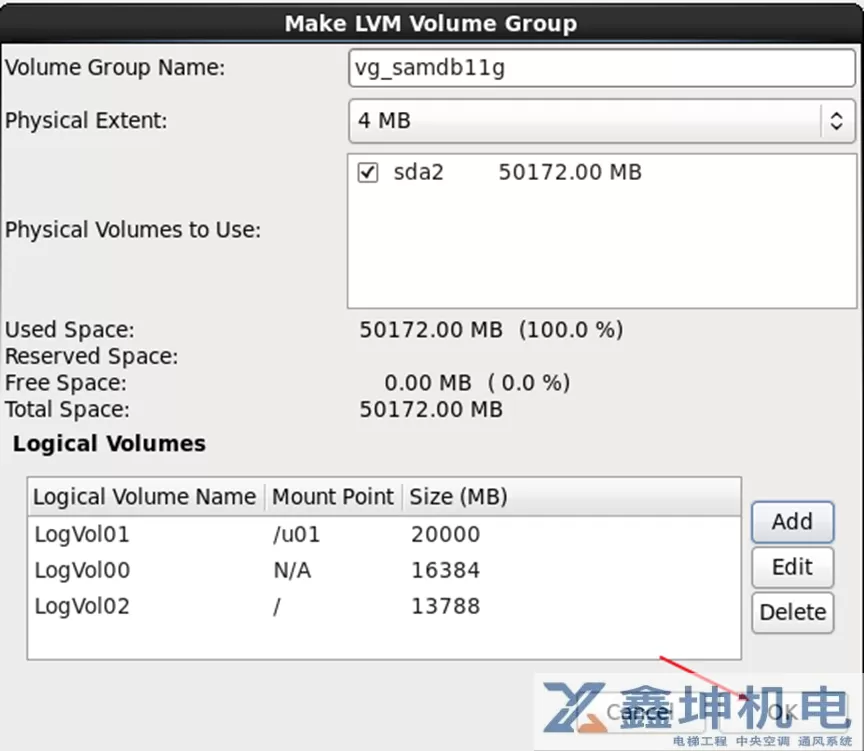The width and height of the screenshot is (864, 751).
Task: Sort by Mount Point column header
Action: [x=333, y=497]
